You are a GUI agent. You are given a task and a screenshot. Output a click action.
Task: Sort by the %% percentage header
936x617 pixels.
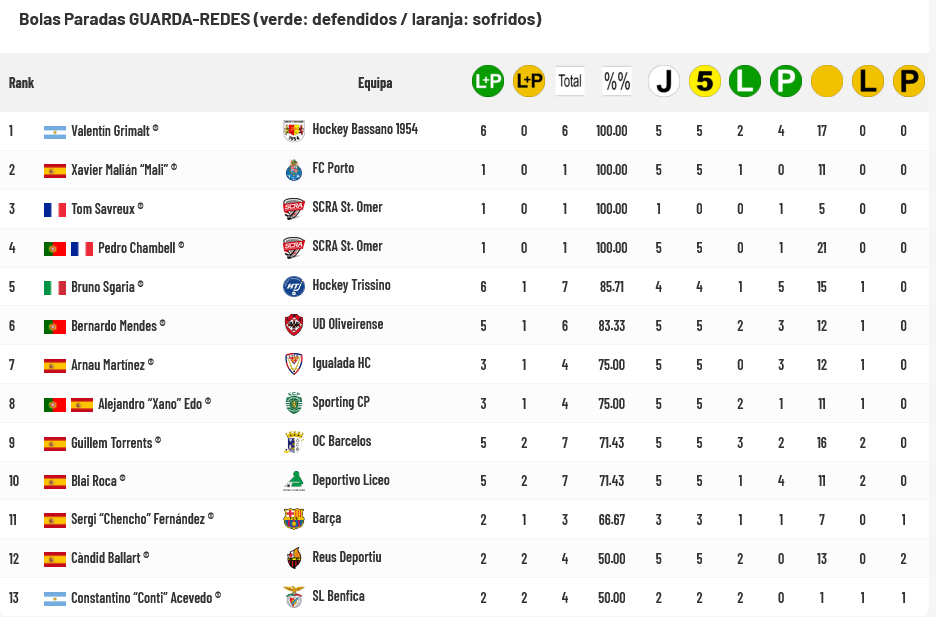(x=617, y=82)
